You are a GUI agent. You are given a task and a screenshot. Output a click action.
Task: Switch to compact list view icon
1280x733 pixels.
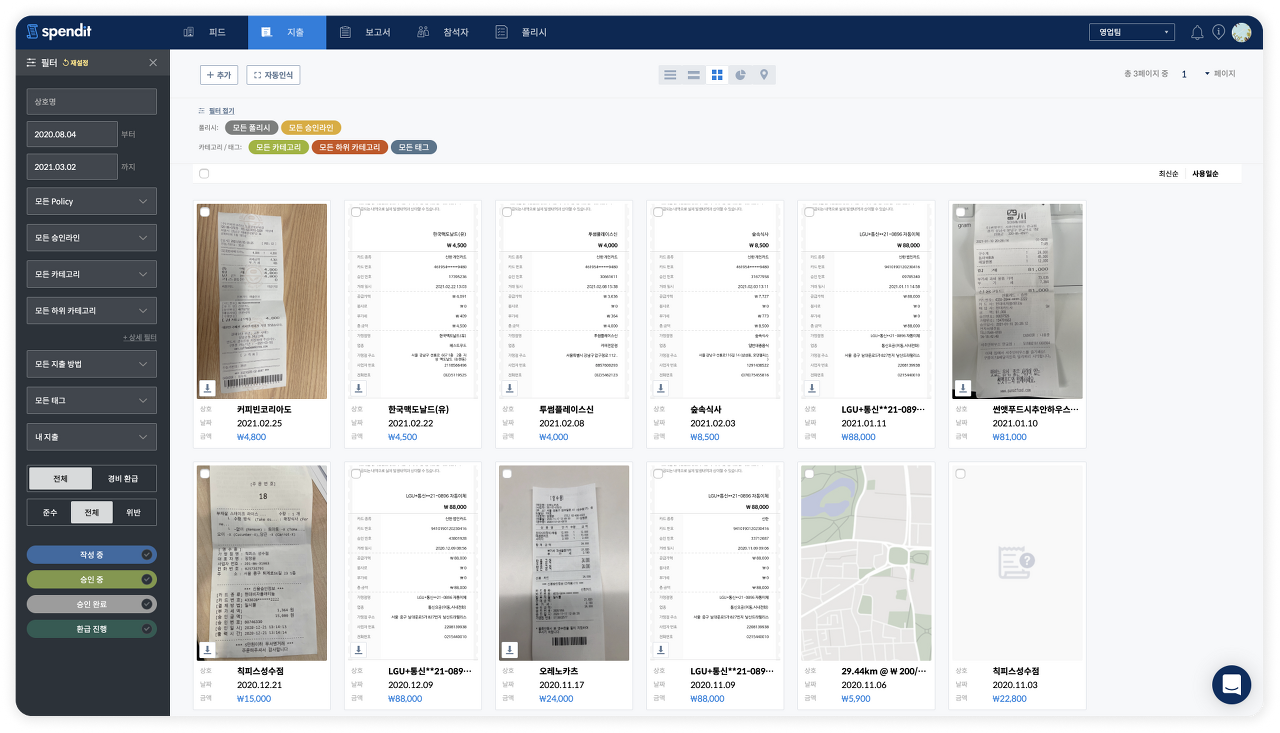pyautogui.click(x=670, y=75)
